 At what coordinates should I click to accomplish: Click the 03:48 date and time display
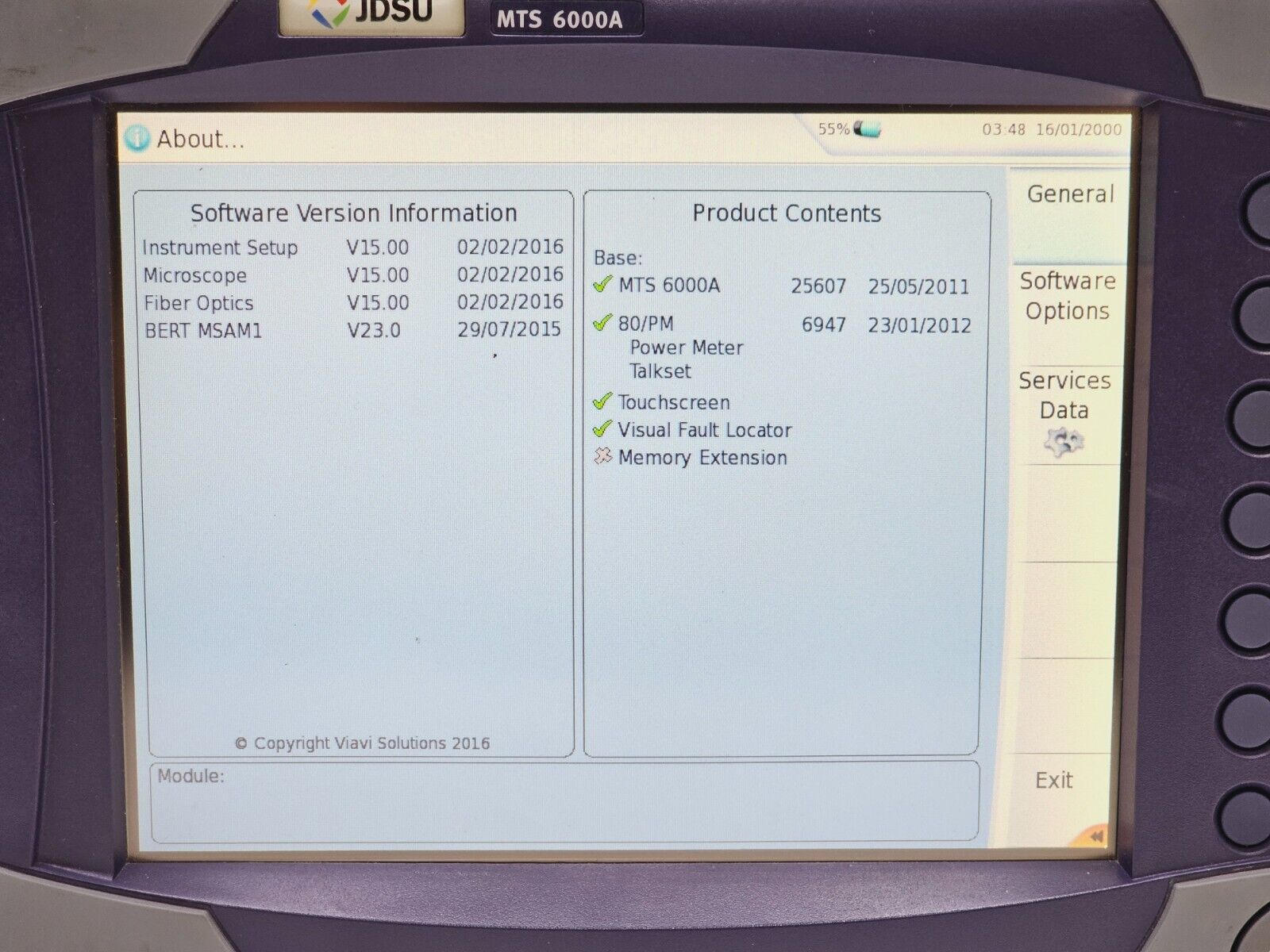(x=1051, y=129)
